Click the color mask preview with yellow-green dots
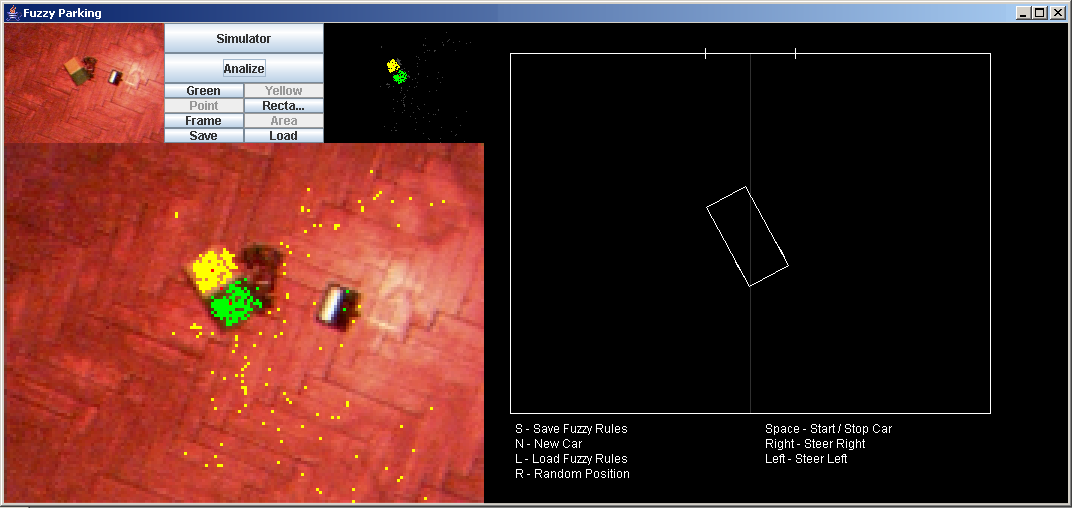This screenshot has height=508, width=1072. coord(403,83)
